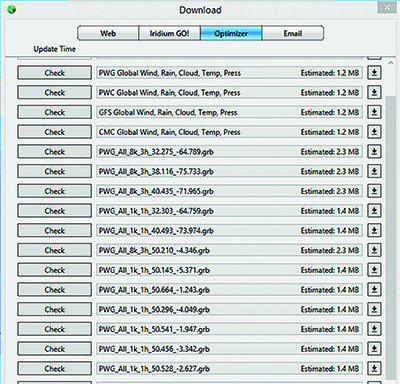Check update for PWG_All_1k_1h_50.664_-1.243.grb
Screen dimensions: 400x384
point(55,290)
